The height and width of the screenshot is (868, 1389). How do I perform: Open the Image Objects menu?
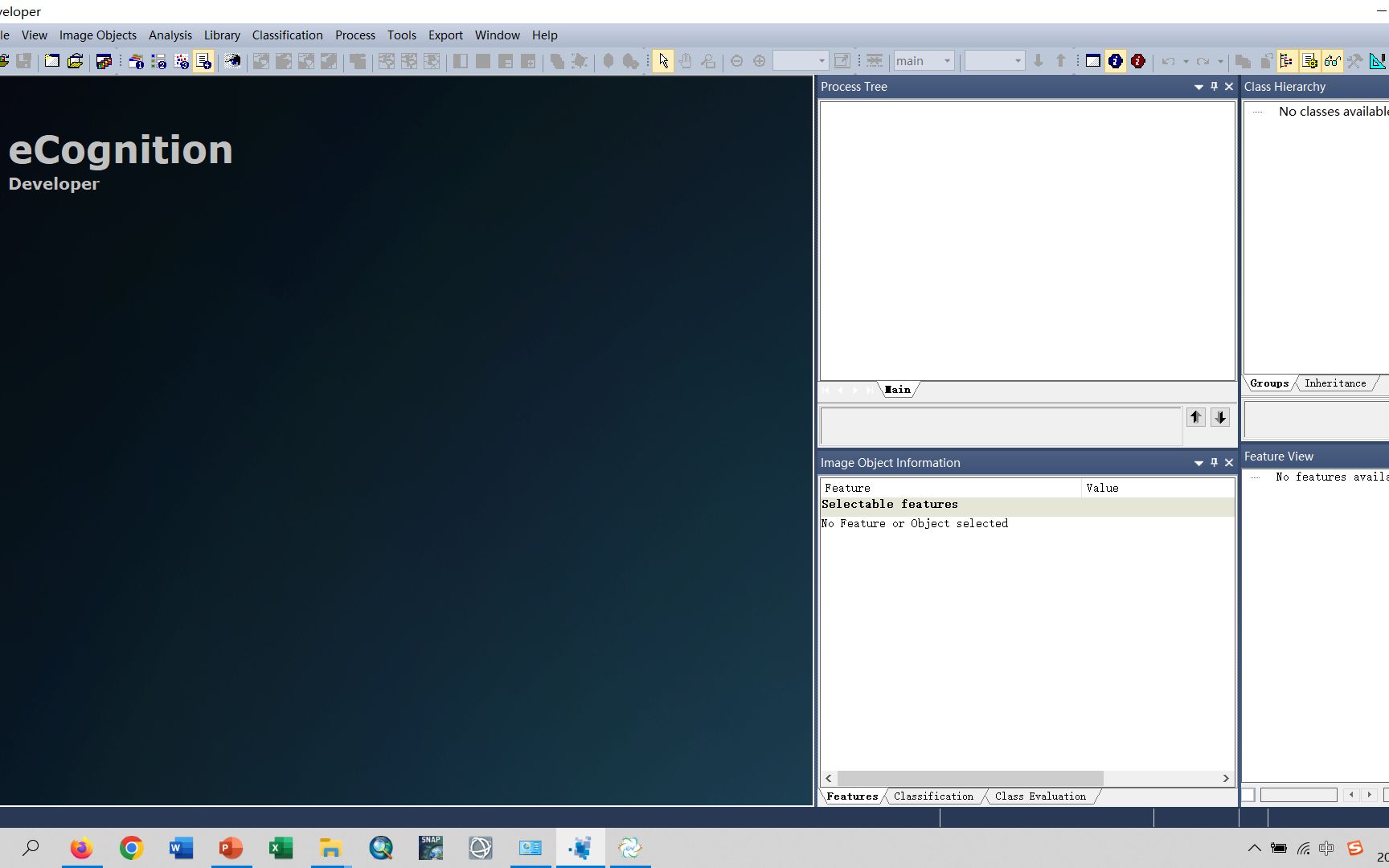pos(98,35)
